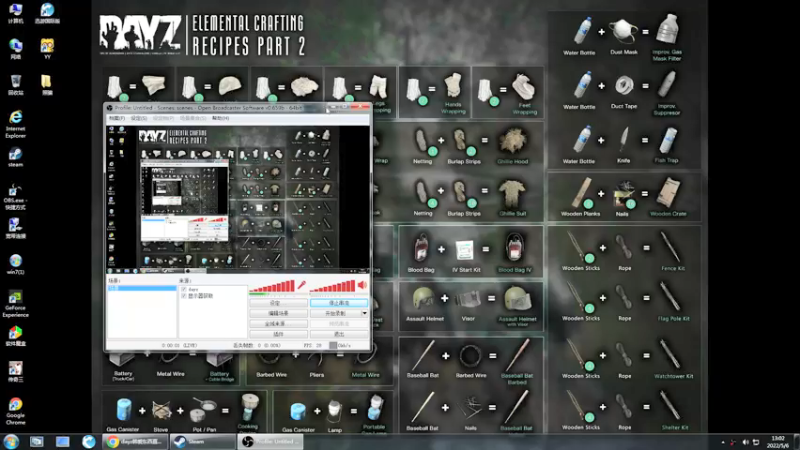
Task: Click the 退出 exit button in OBS
Action: (x=339, y=334)
